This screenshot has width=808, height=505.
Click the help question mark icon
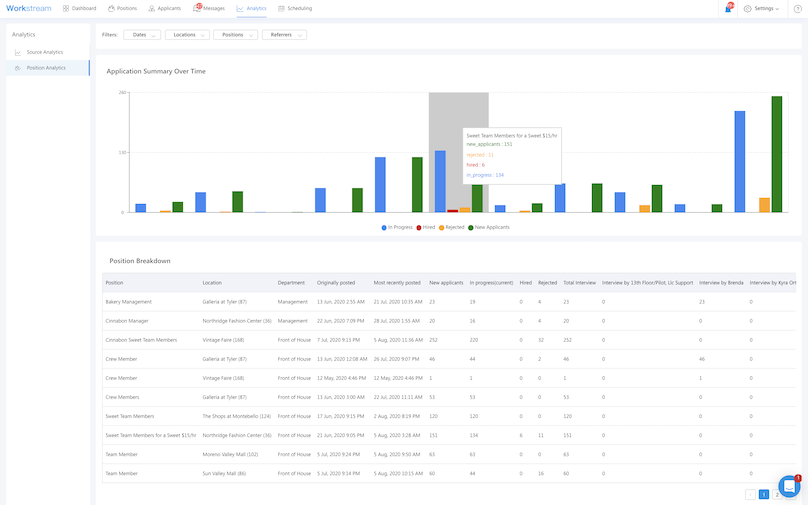798,8
